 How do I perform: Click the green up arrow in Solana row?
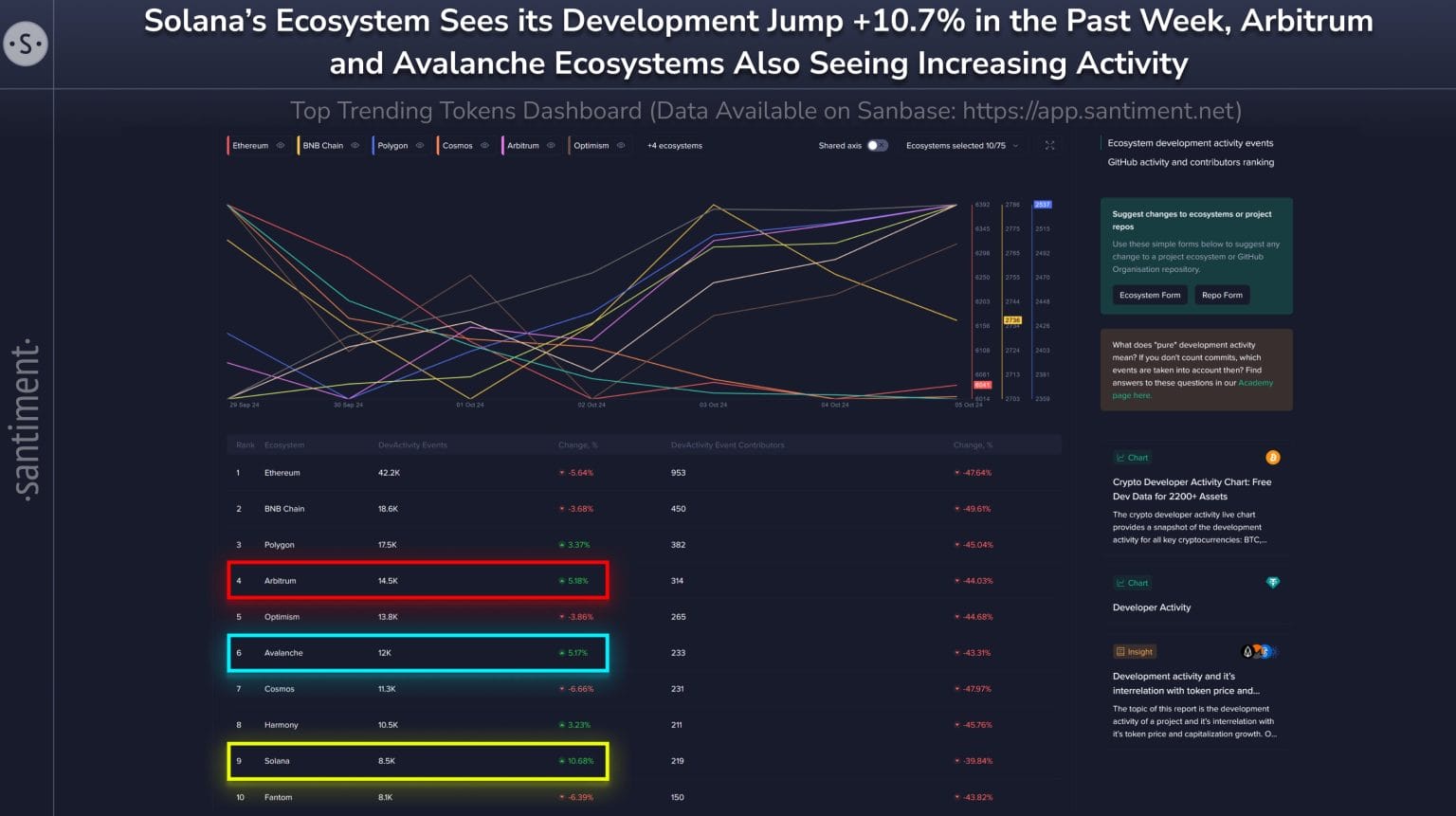pos(562,761)
